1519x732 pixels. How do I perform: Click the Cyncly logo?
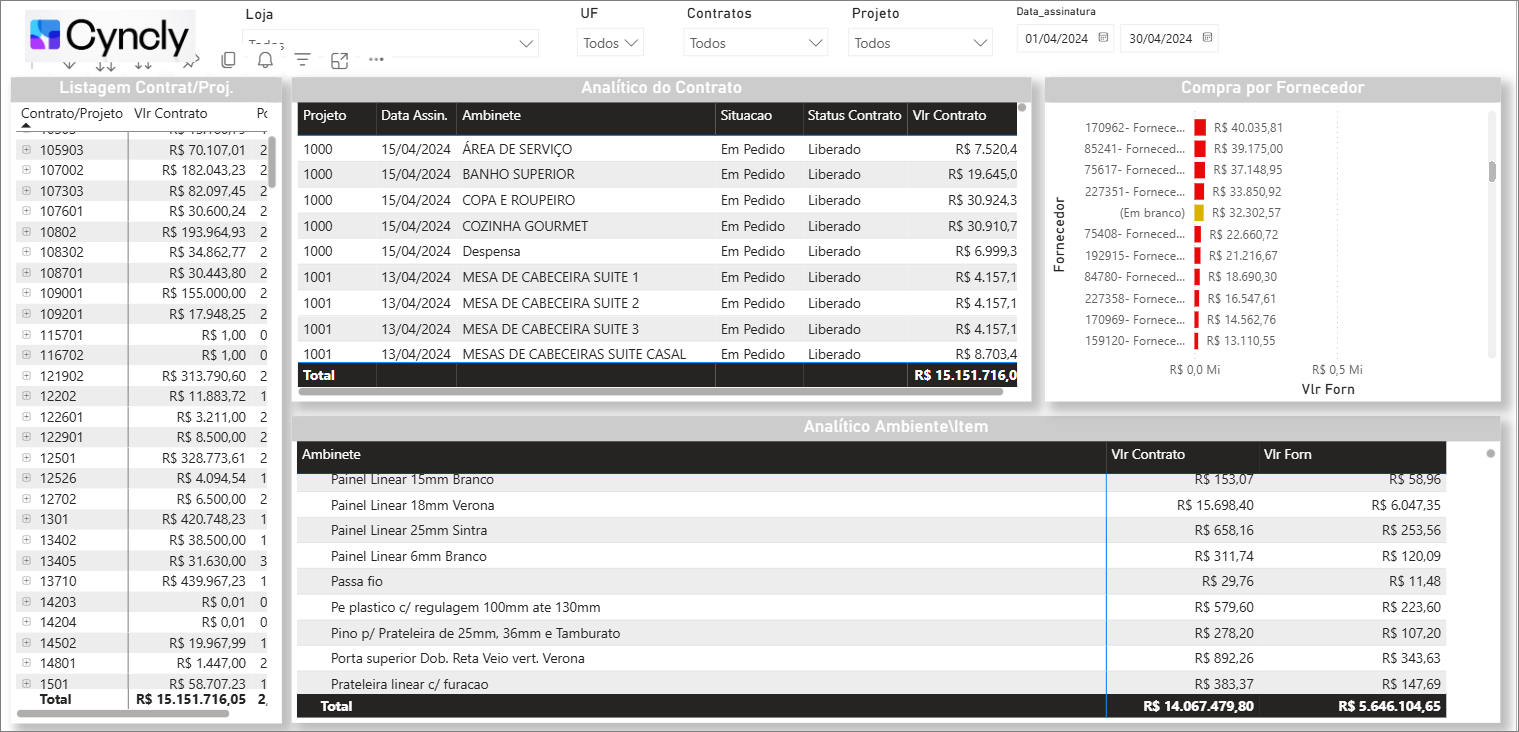pos(110,37)
